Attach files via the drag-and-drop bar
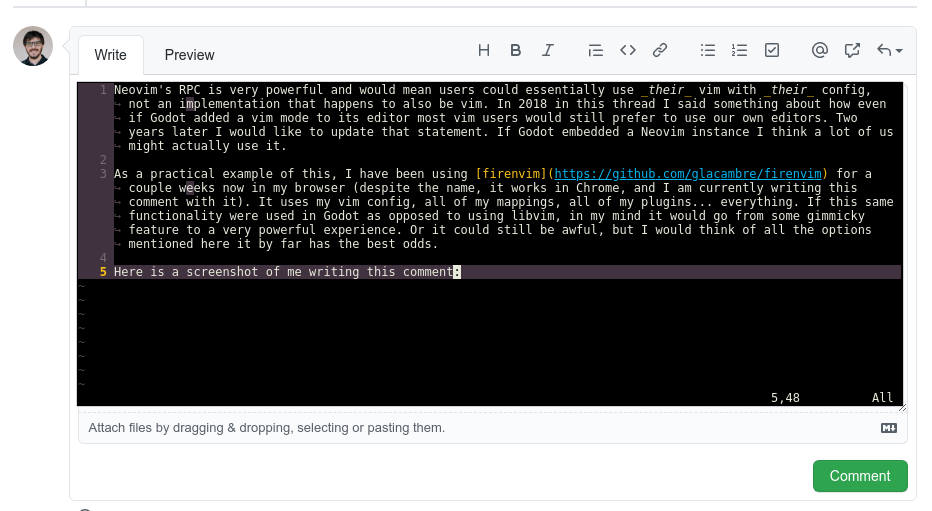 (493, 428)
